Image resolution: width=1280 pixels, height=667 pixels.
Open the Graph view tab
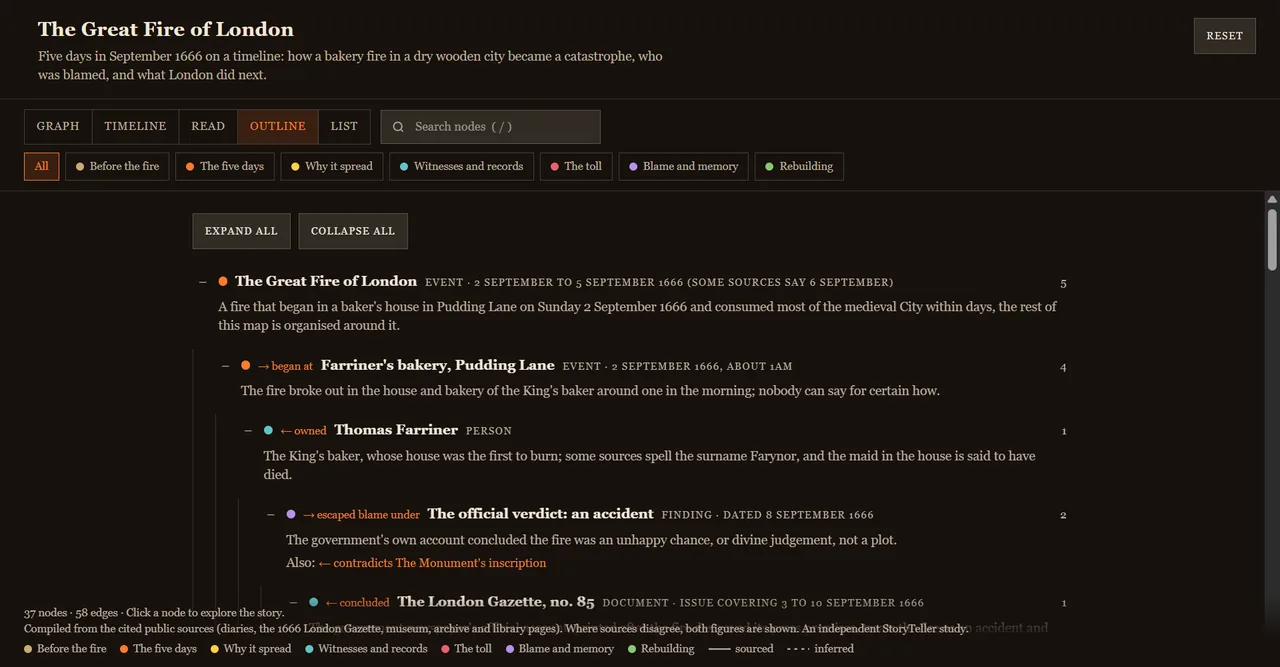click(58, 127)
